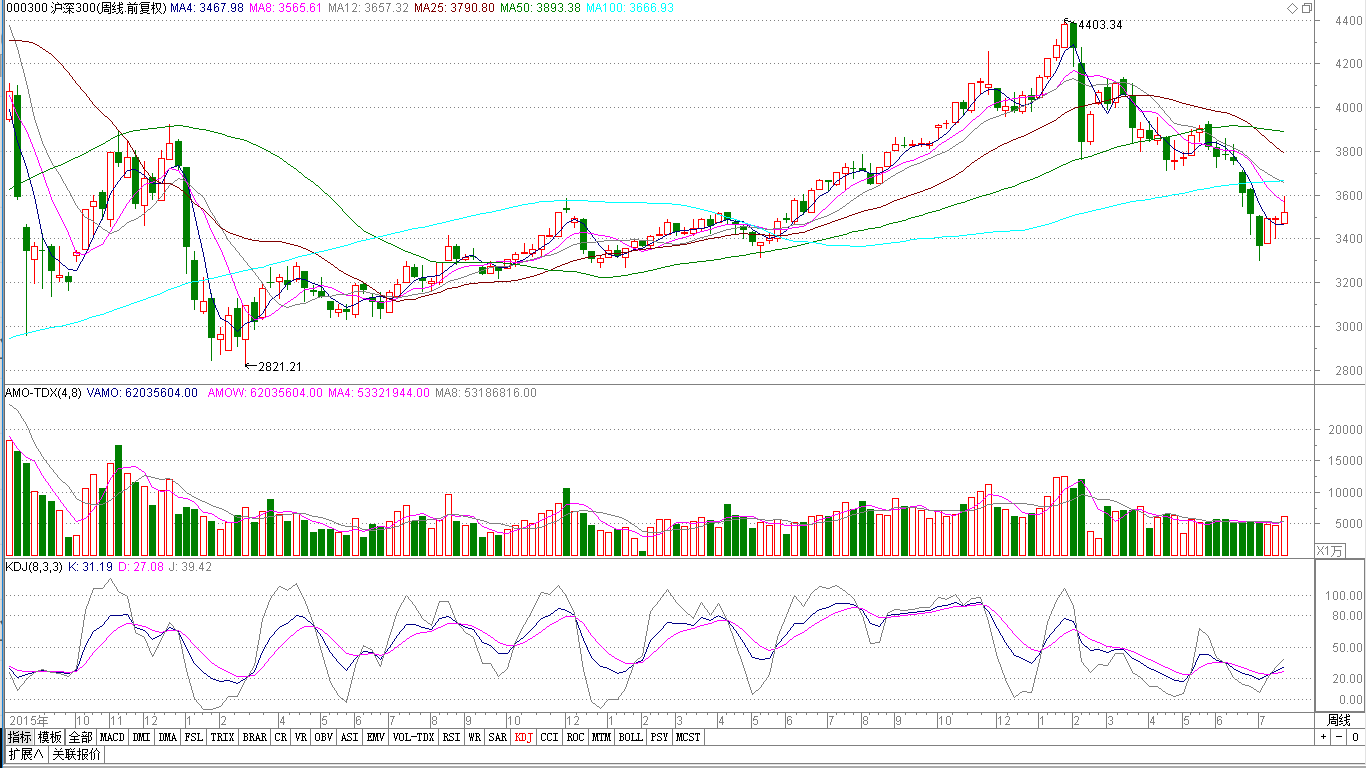Click the K: 31.19 value
This screenshot has height=768, width=1366.
91,567
